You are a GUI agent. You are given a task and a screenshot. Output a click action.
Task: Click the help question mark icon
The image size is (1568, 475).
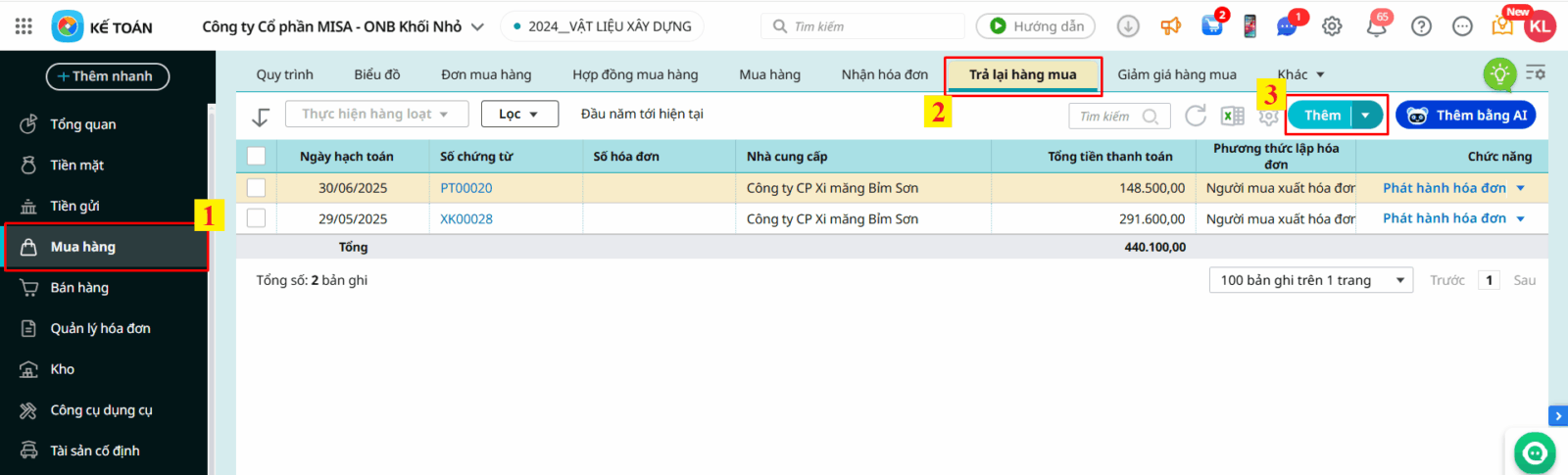[1421, 26]
